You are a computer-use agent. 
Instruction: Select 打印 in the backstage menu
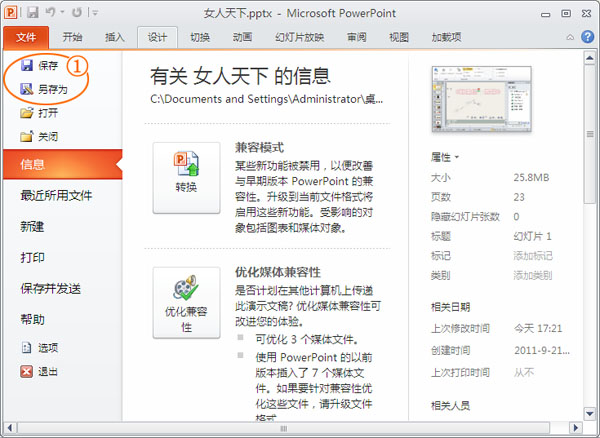click(32, 257)
